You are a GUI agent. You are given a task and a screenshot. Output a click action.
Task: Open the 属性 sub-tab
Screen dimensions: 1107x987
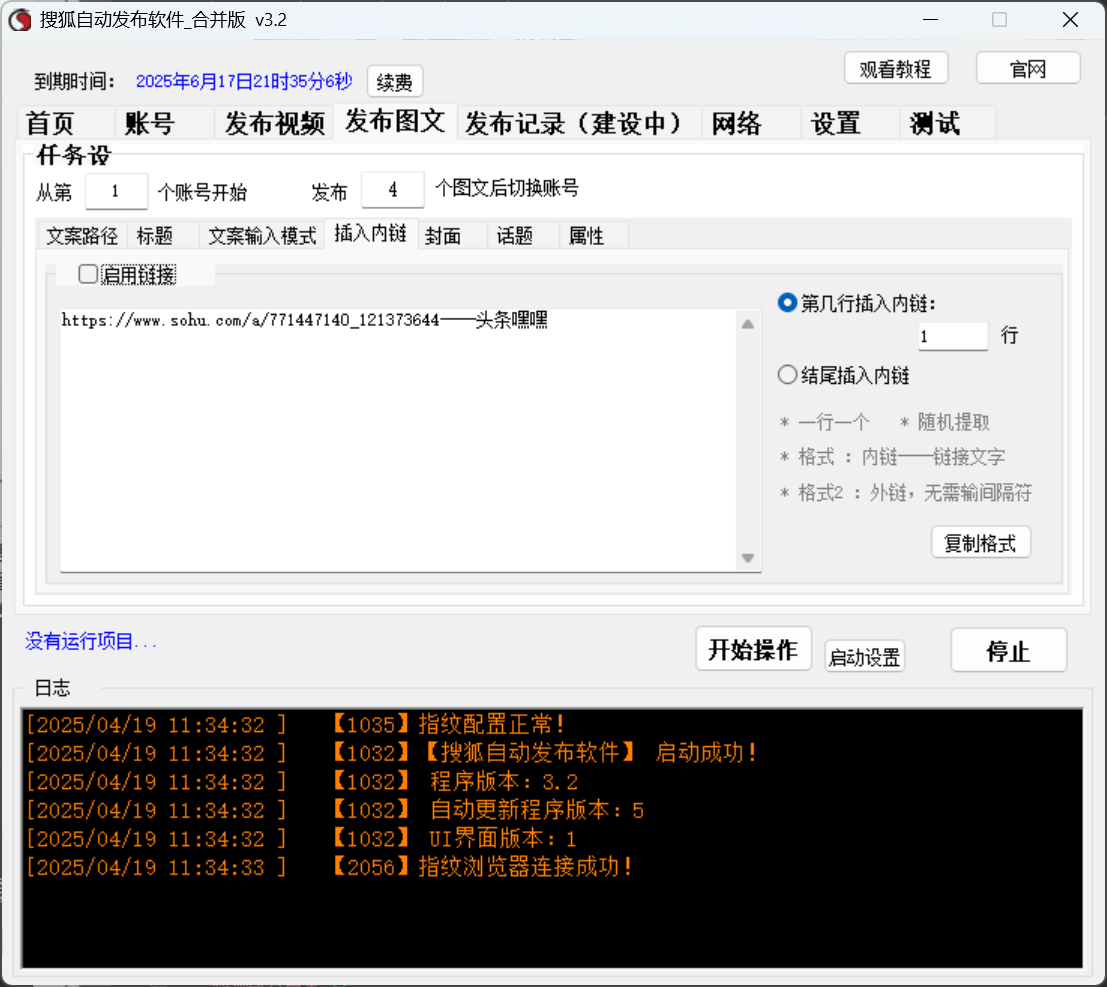click(x=593, y=235)
